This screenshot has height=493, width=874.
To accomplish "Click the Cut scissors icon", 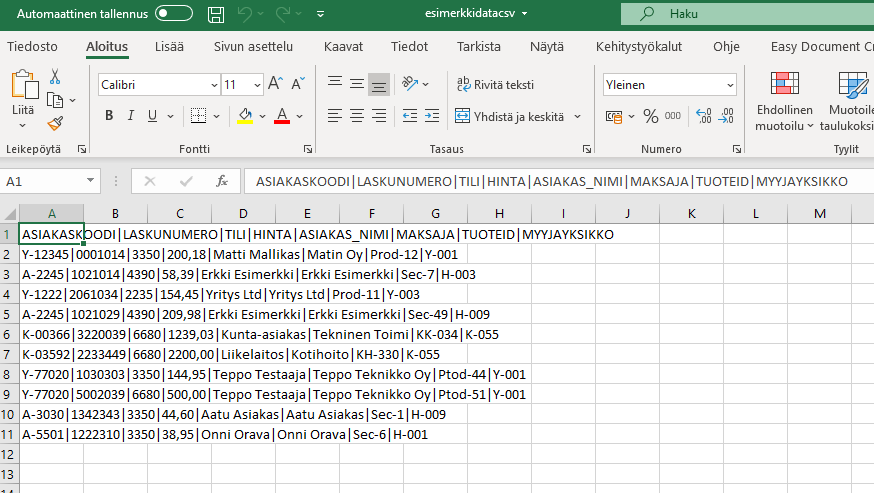I will click(x=55, y=76).
